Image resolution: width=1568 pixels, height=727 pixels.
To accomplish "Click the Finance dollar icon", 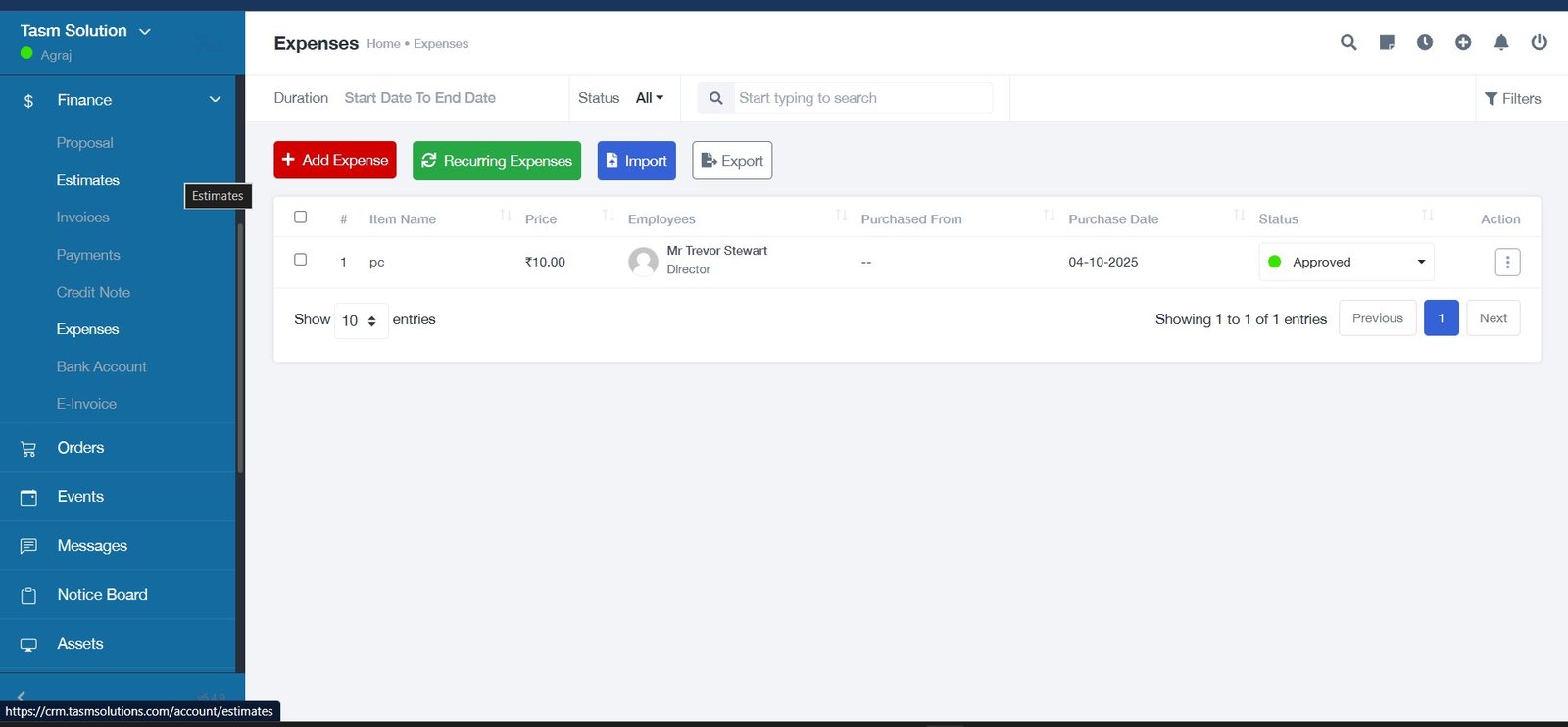I will 28,101.
